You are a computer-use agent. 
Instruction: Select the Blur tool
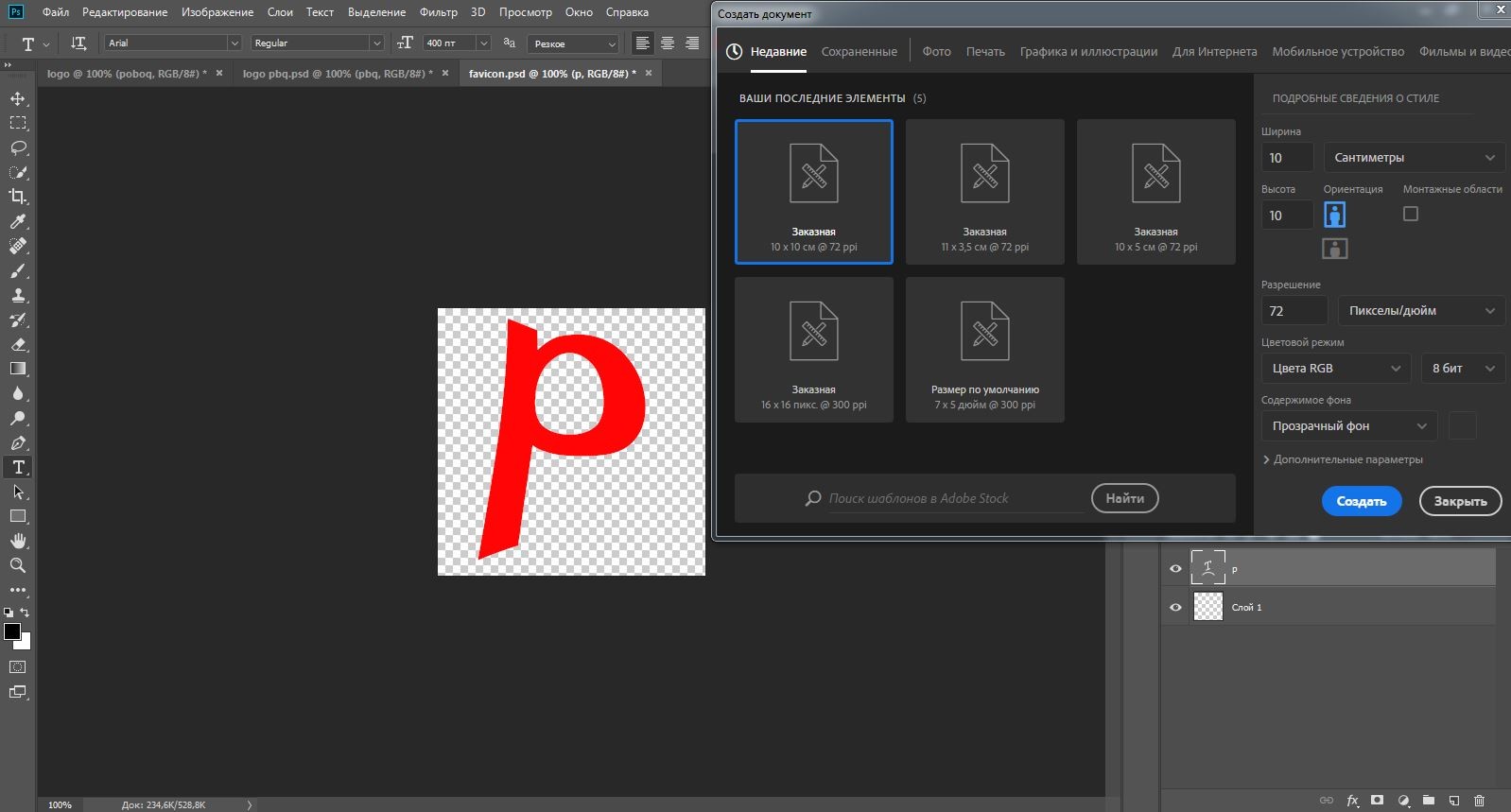[18, 393]
